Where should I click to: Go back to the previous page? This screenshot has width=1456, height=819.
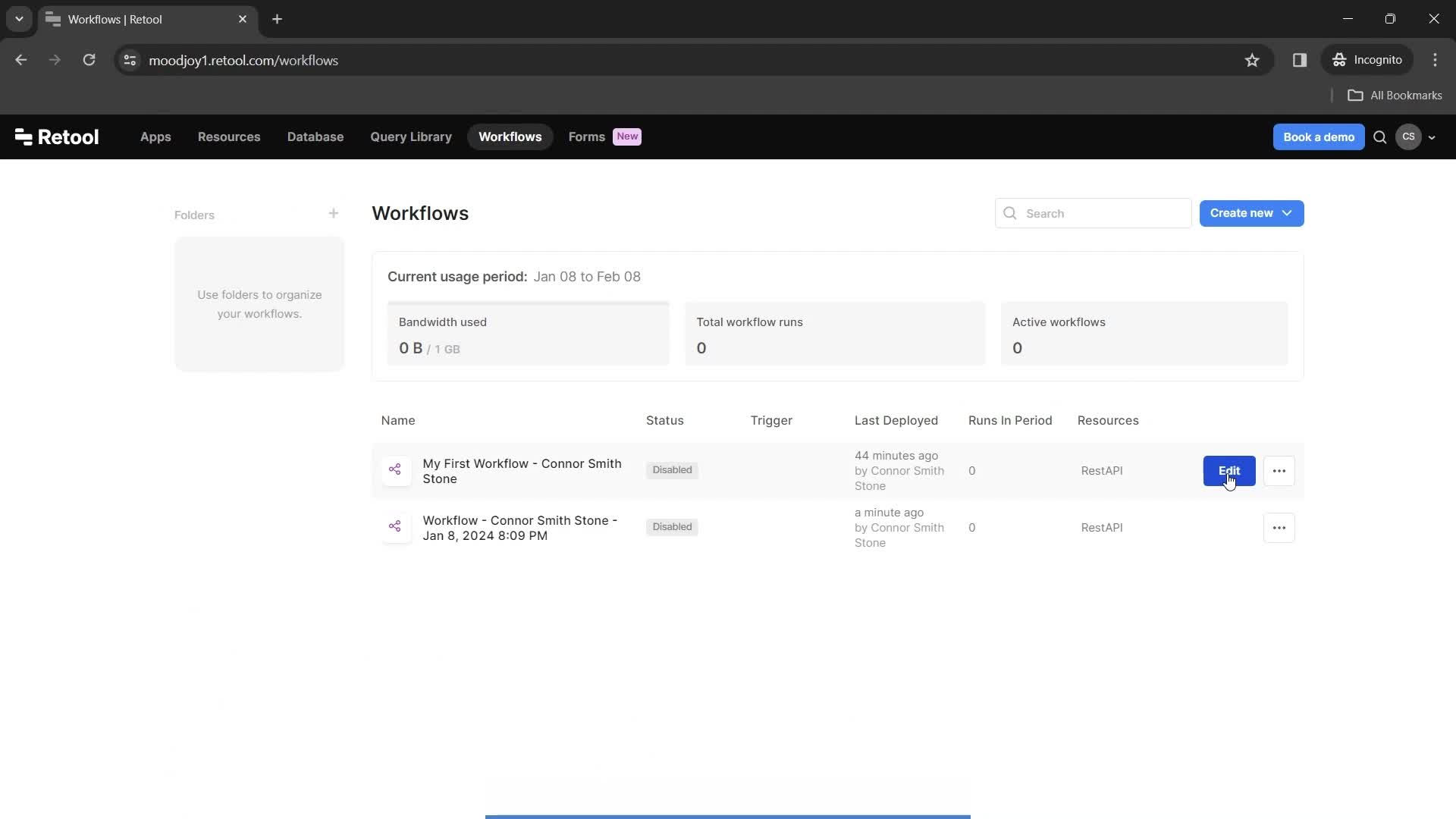click(21, 60)
